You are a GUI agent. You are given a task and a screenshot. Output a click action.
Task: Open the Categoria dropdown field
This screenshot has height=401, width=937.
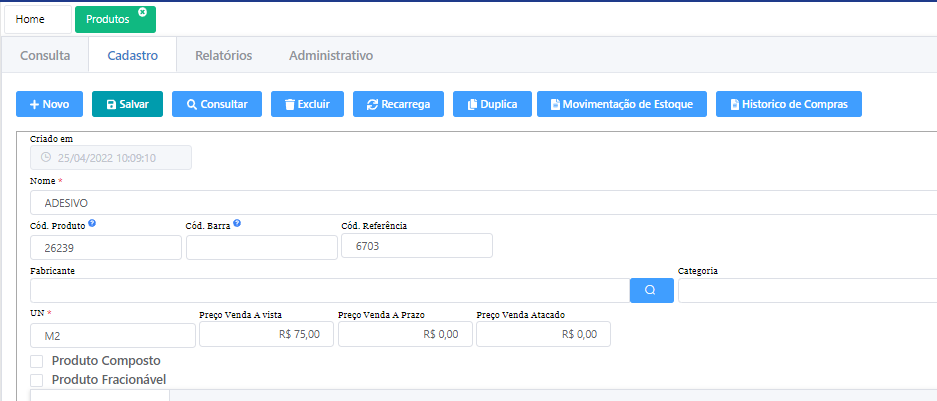pos(806,290)
